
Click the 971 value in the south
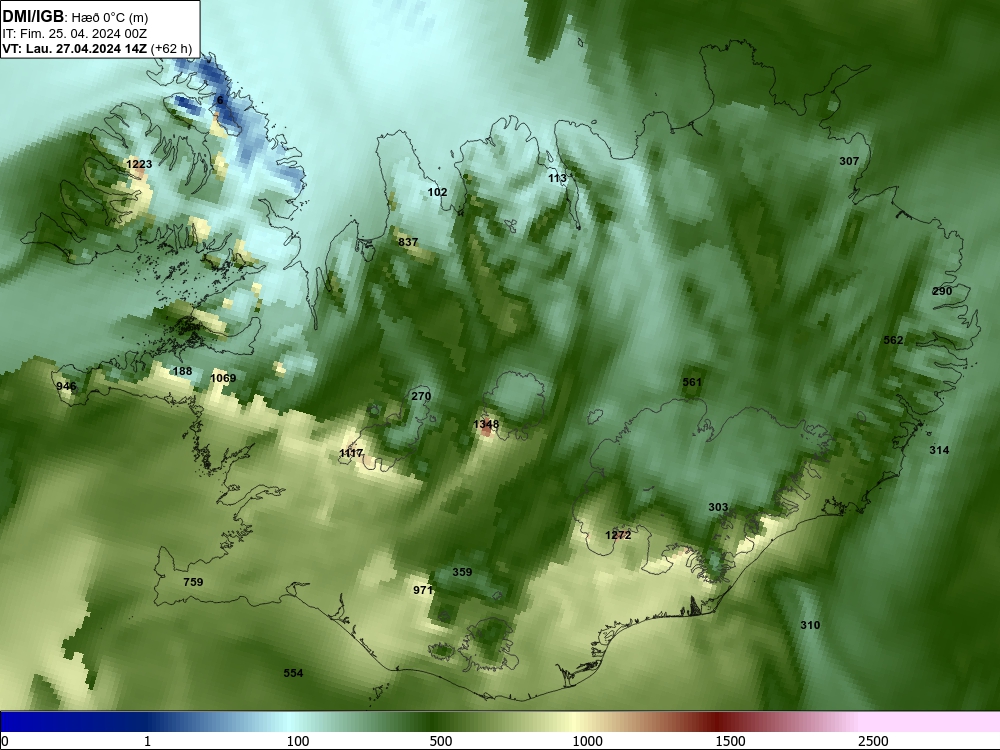click(x=423, y=590)
